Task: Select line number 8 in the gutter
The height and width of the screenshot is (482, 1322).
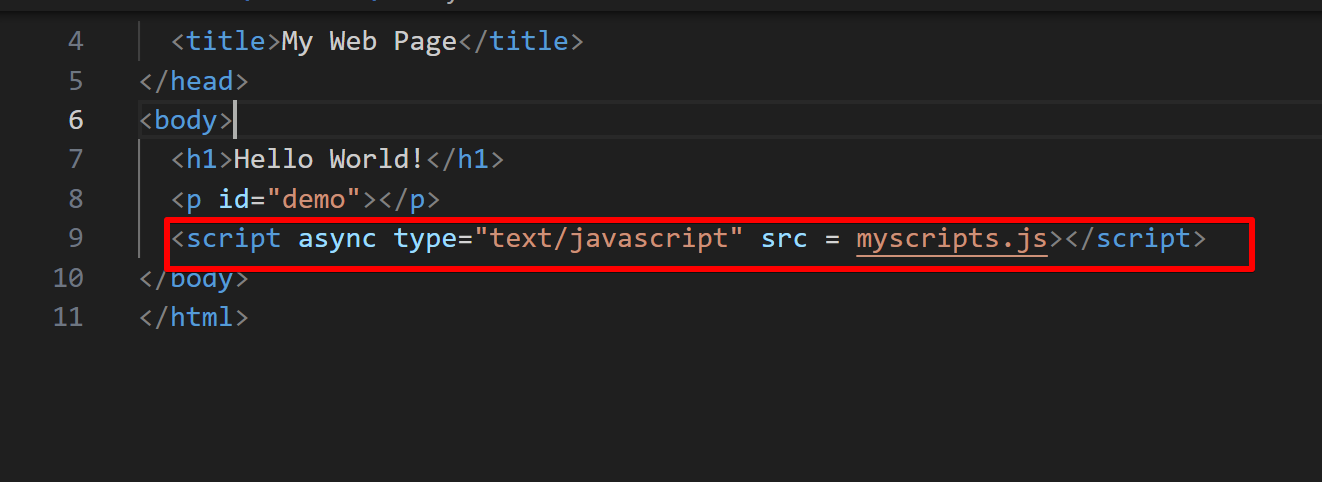Action: click(76, 199)
